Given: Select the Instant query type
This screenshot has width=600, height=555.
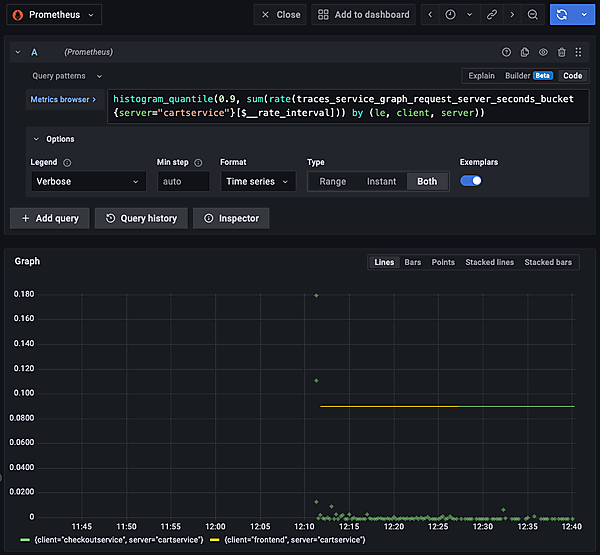Looking at the screenshot, I should [381, 181].
